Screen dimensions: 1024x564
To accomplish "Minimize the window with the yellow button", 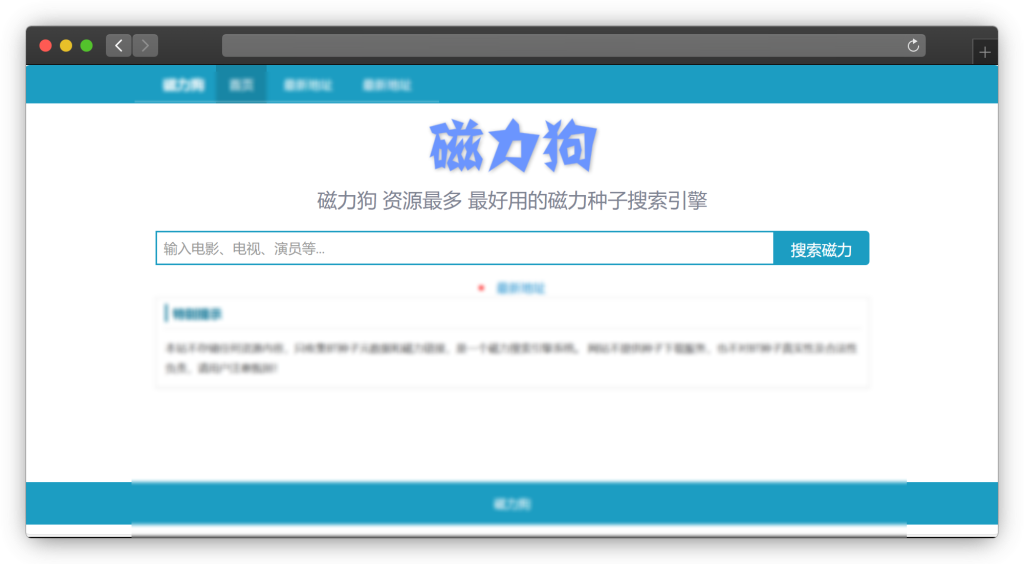I will click(x=66, y=46).
